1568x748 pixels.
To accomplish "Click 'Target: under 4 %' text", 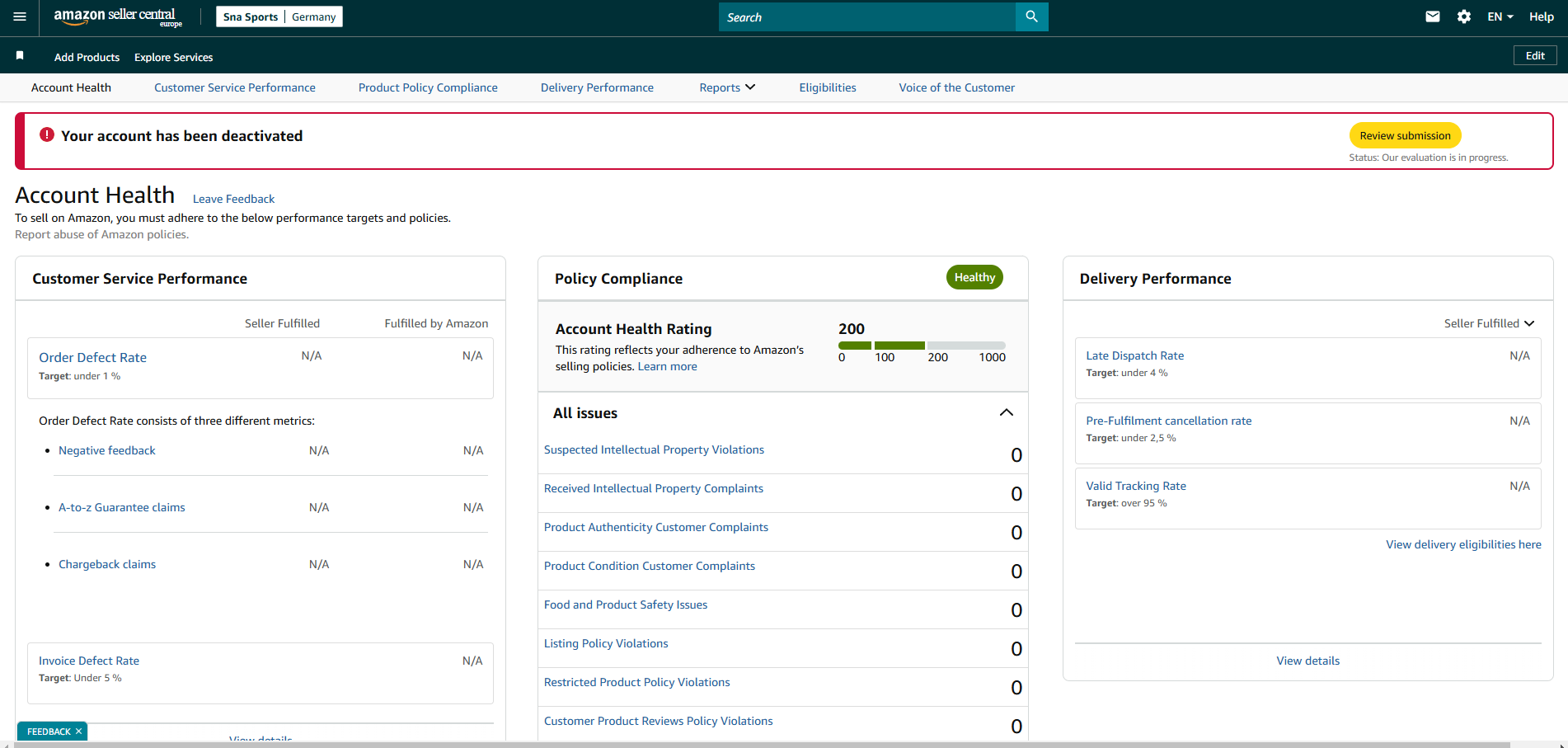I will (x=1127, y=373).
